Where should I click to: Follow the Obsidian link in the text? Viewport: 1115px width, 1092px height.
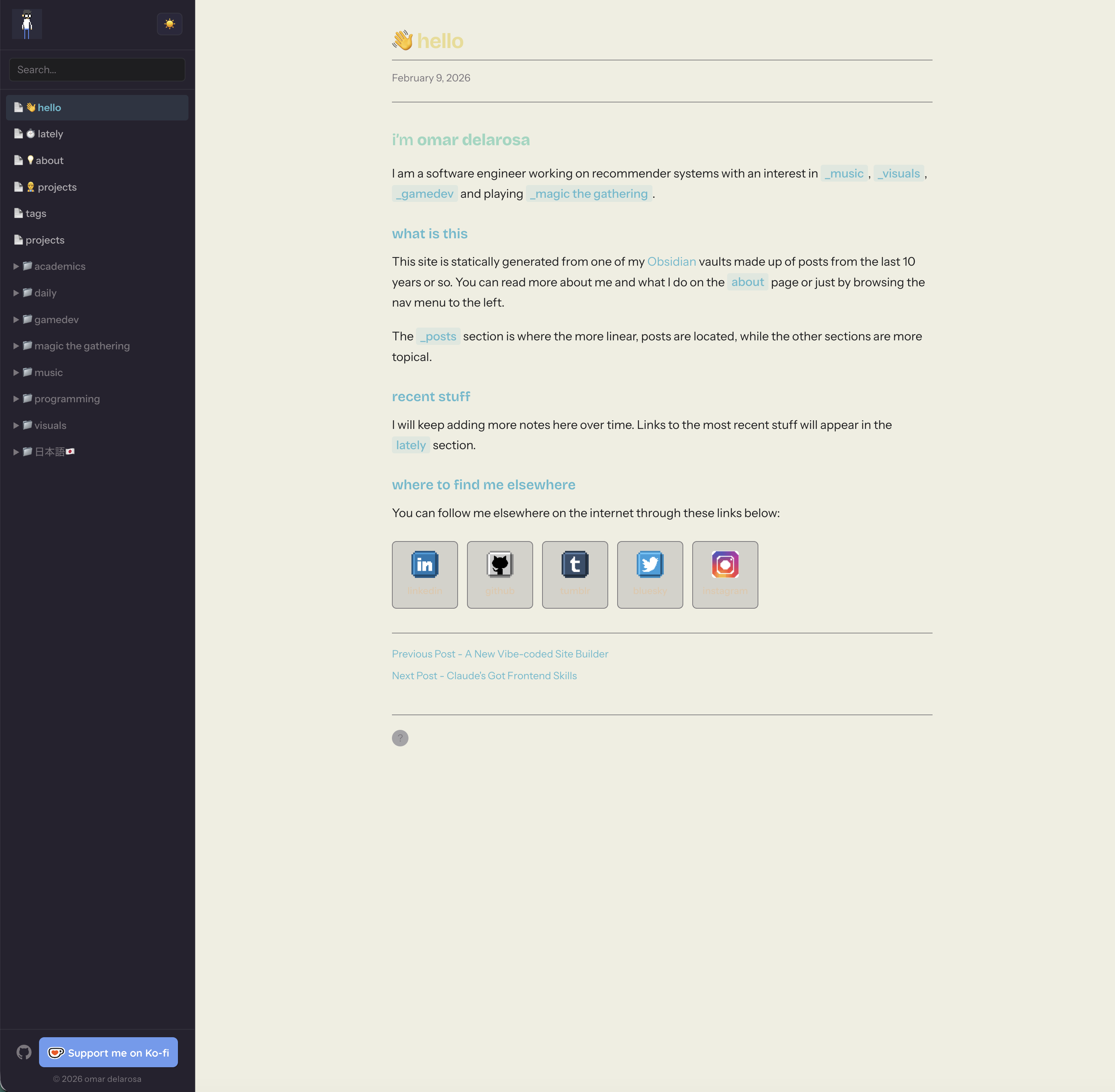coord(672,262)
